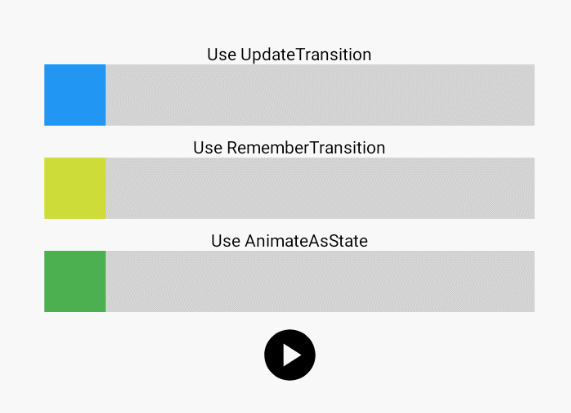Click the AnimateAsState animation bar's gray area
Image resolution: width=571 pixels, height=413 pixels.
click(320, 281)
